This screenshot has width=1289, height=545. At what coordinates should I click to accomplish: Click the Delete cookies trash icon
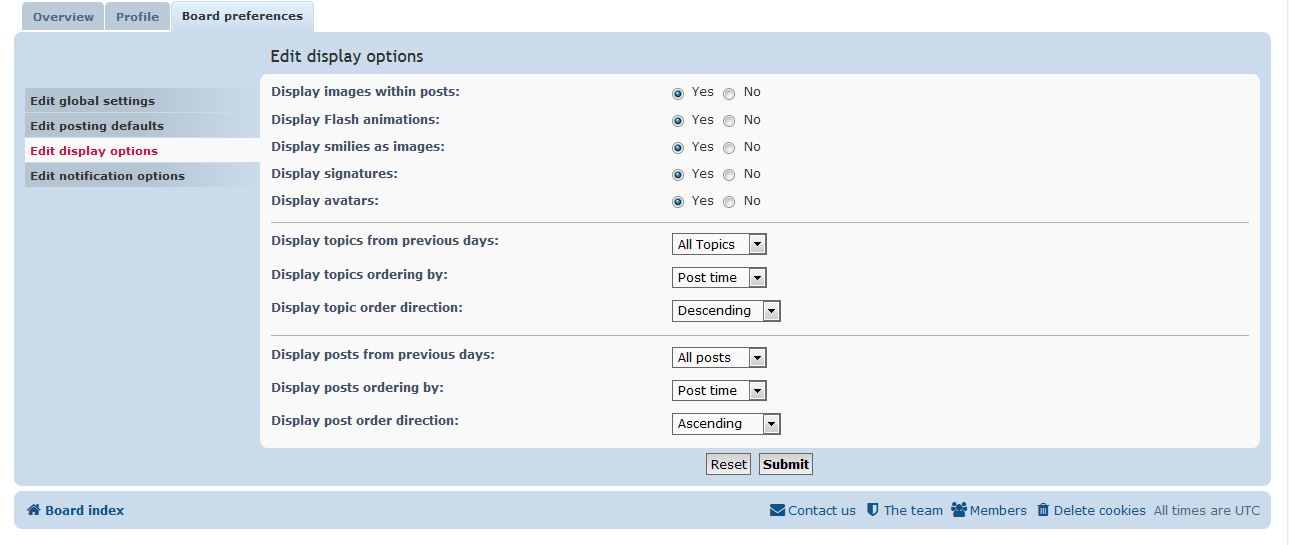click(1043, 510)
